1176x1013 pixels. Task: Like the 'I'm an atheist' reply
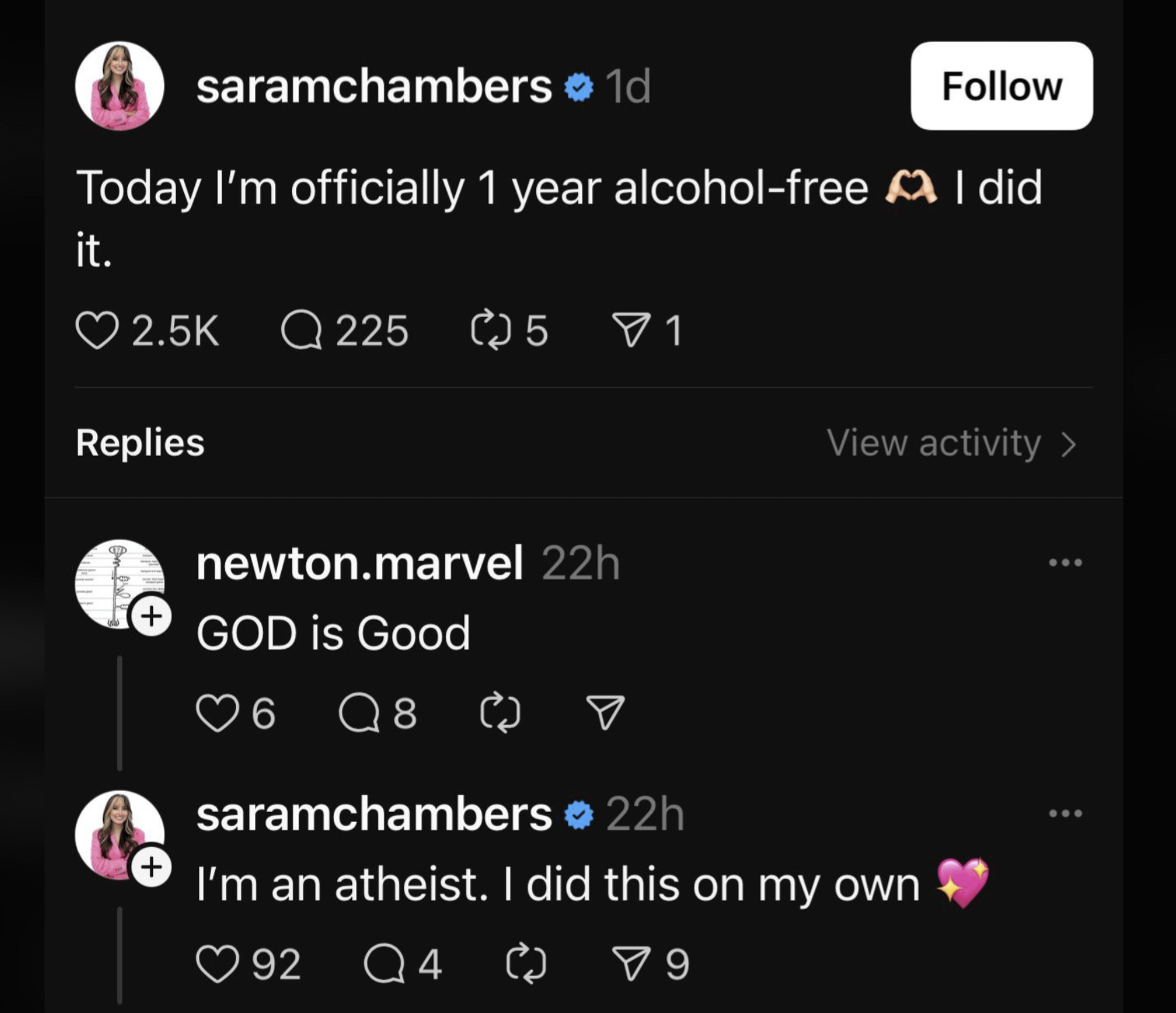coord(217,964)
